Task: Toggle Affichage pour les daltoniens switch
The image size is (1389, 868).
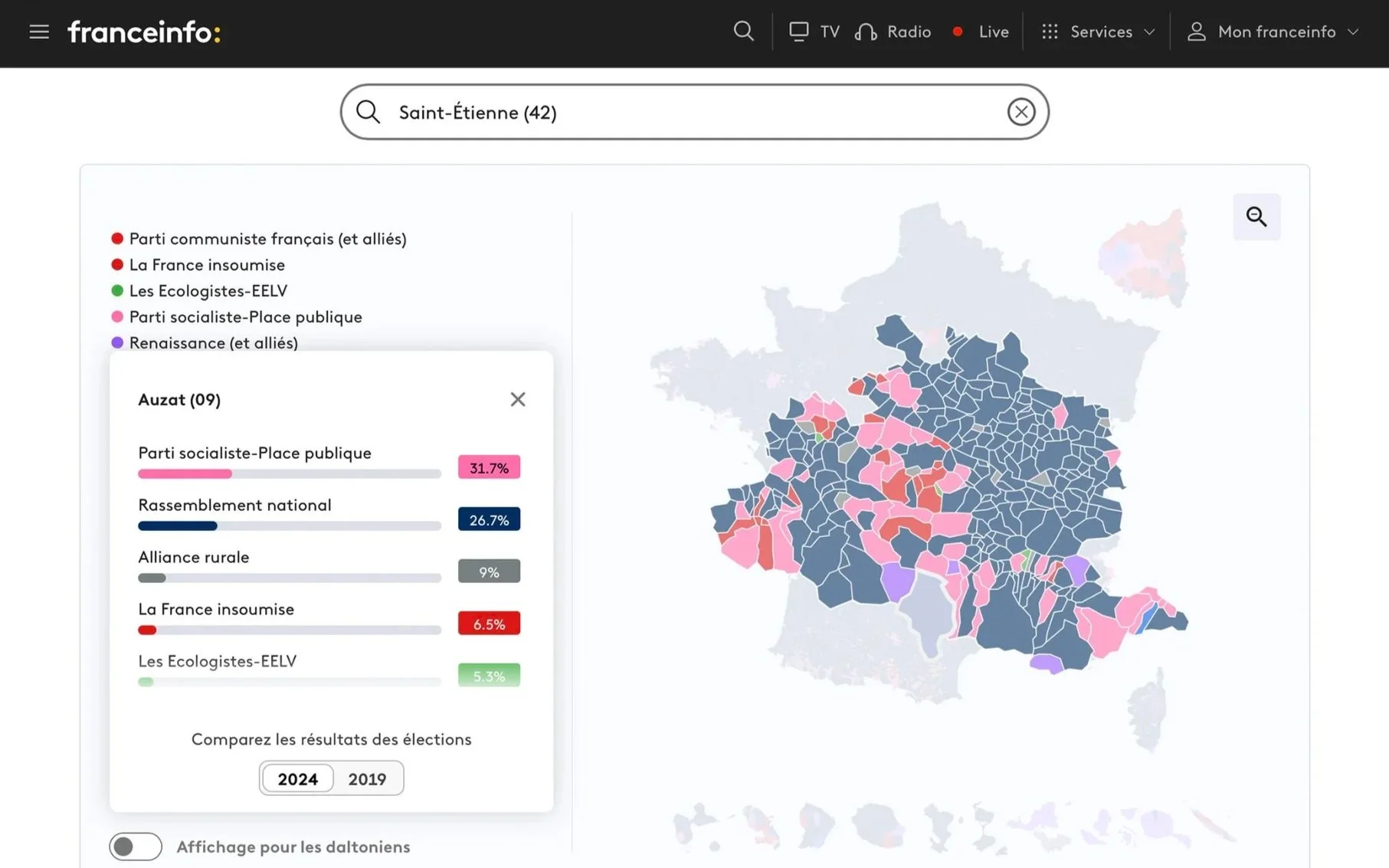Action: 136,847
